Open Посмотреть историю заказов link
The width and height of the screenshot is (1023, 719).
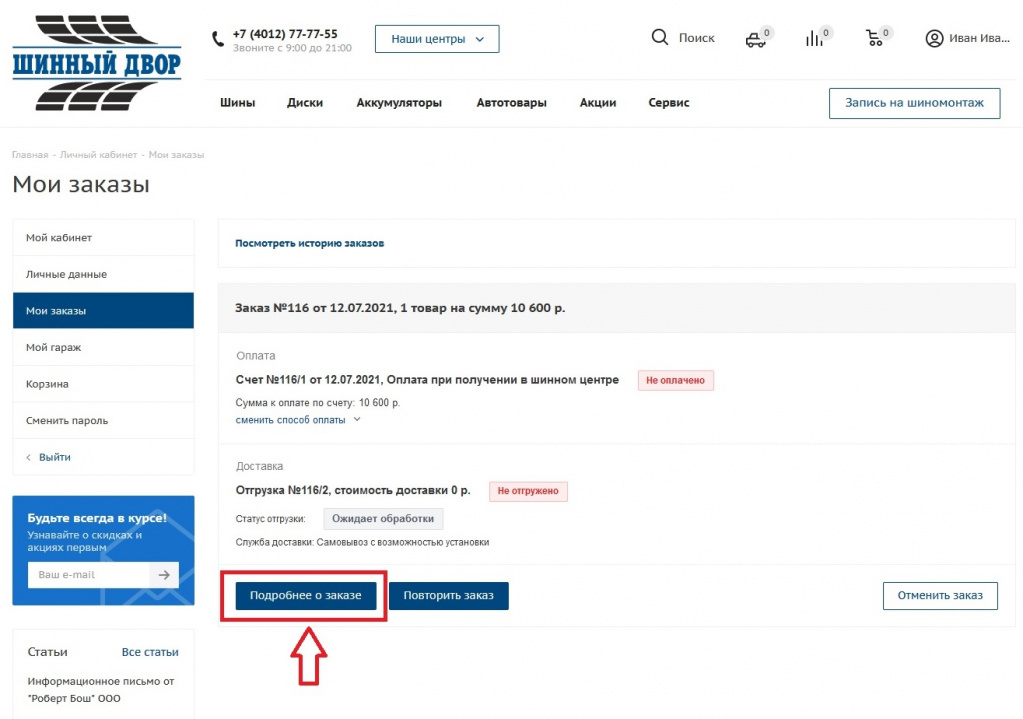click(309, 243)
